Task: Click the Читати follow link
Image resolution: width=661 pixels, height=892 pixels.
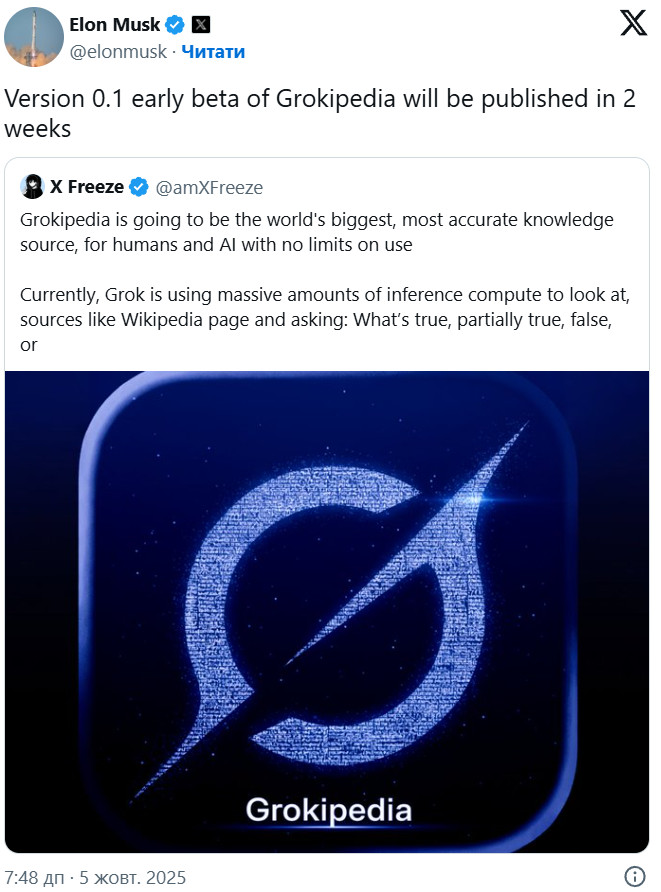Action: [213, 51]
